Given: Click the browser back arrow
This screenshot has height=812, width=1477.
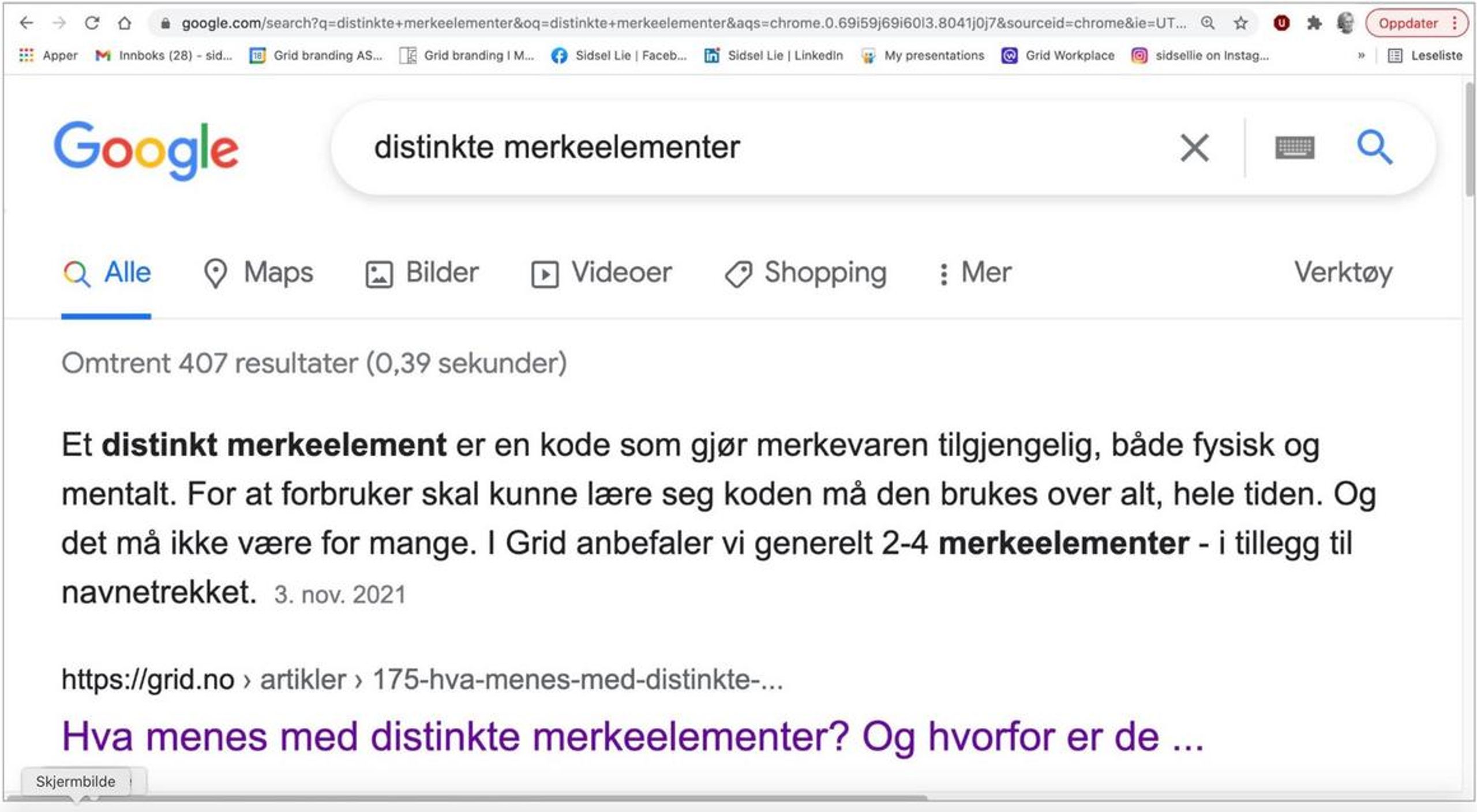Looking at the screenshot, I should coord(27,23).
